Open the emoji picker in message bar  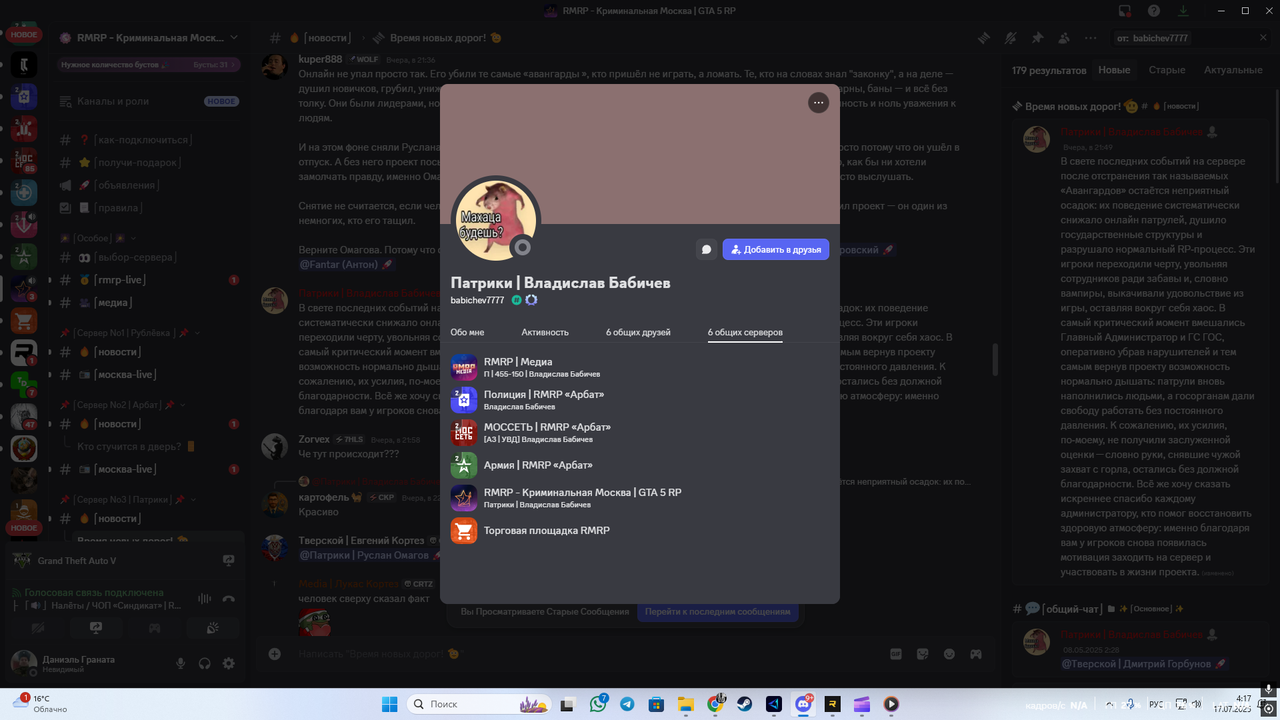point(949,654)
